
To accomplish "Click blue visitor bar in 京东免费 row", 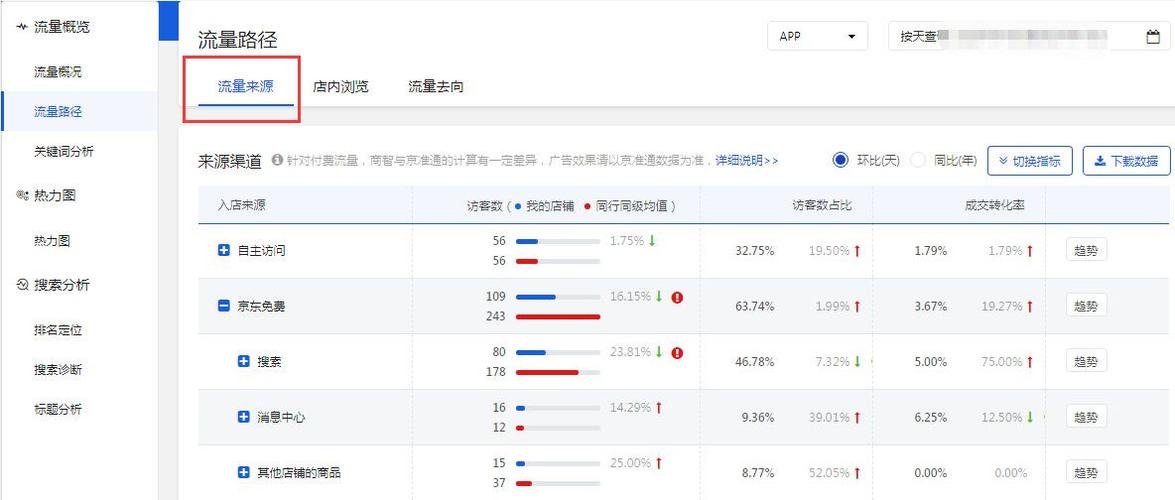I will 536,297.
